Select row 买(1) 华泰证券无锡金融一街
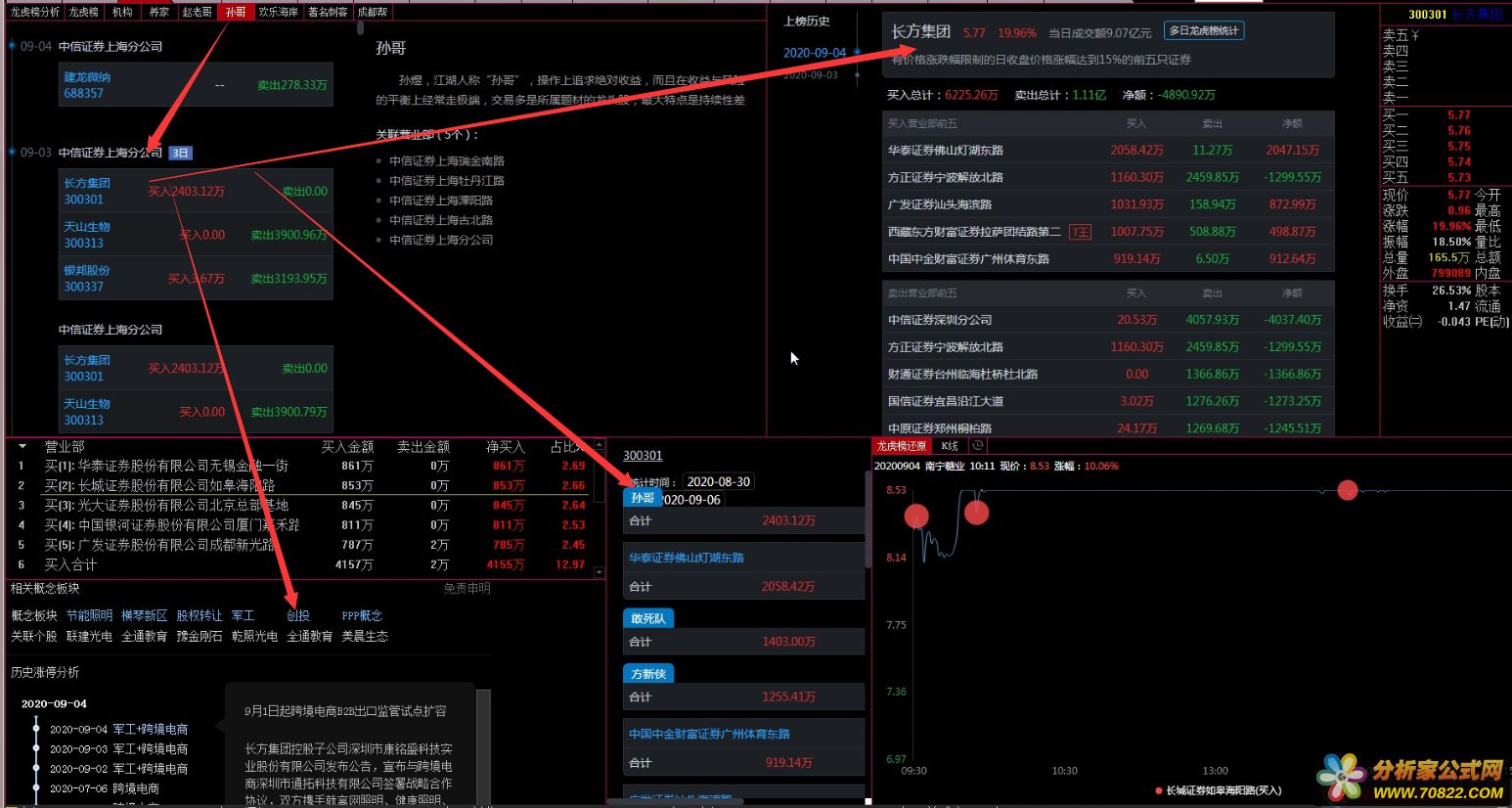1512x808 pixels. [x=302, y=466]
